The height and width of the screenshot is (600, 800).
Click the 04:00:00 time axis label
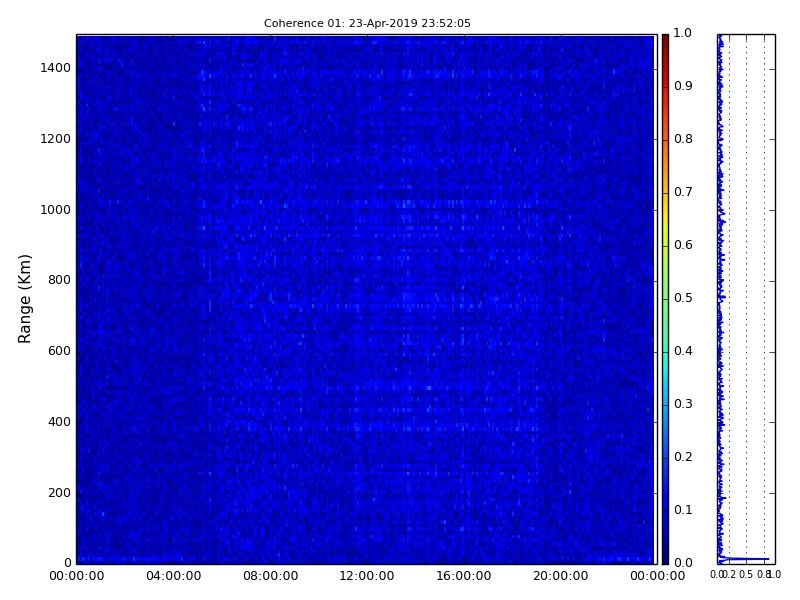(173, 576)
